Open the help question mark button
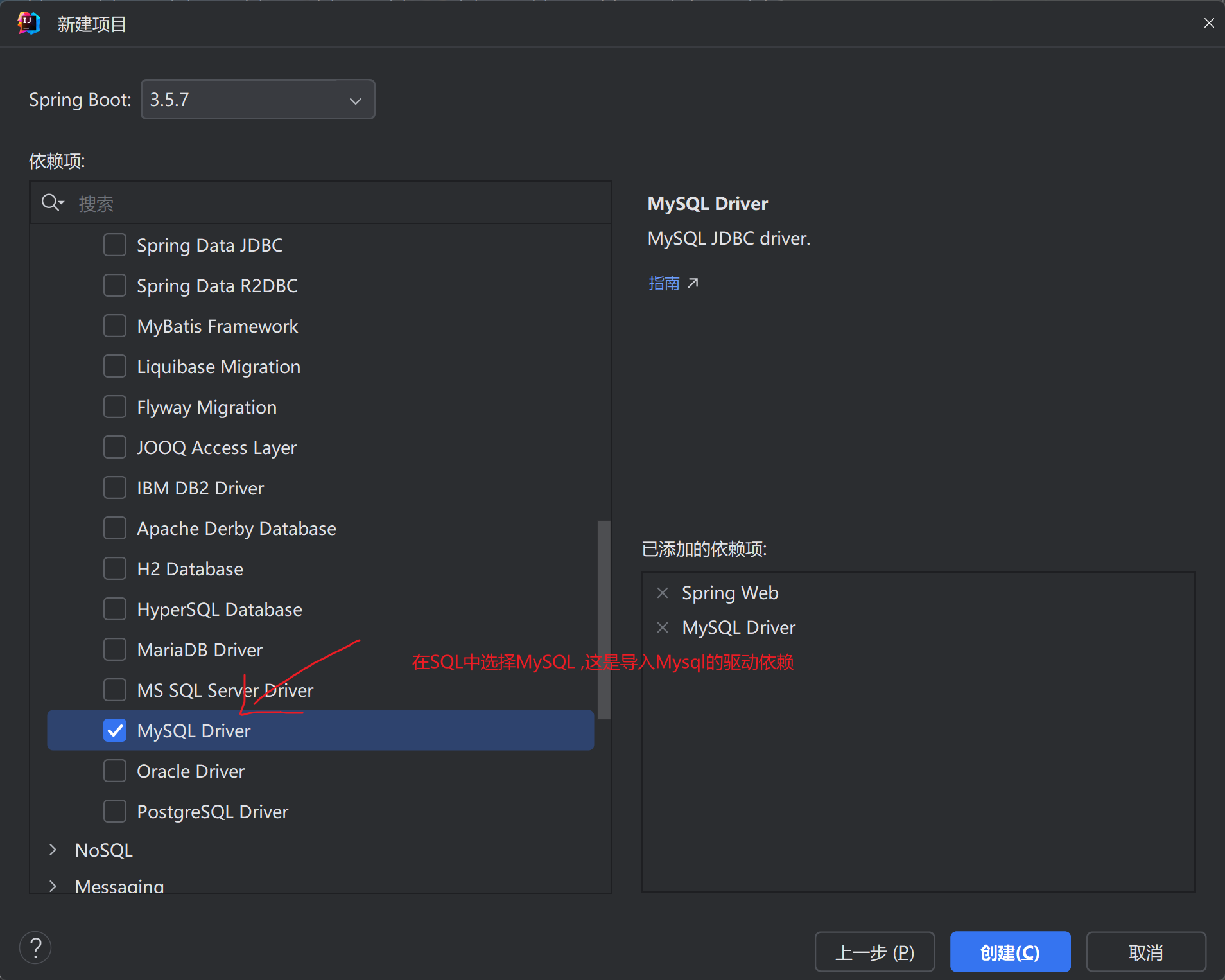The image size is (1225, 980). coord(35,948)
